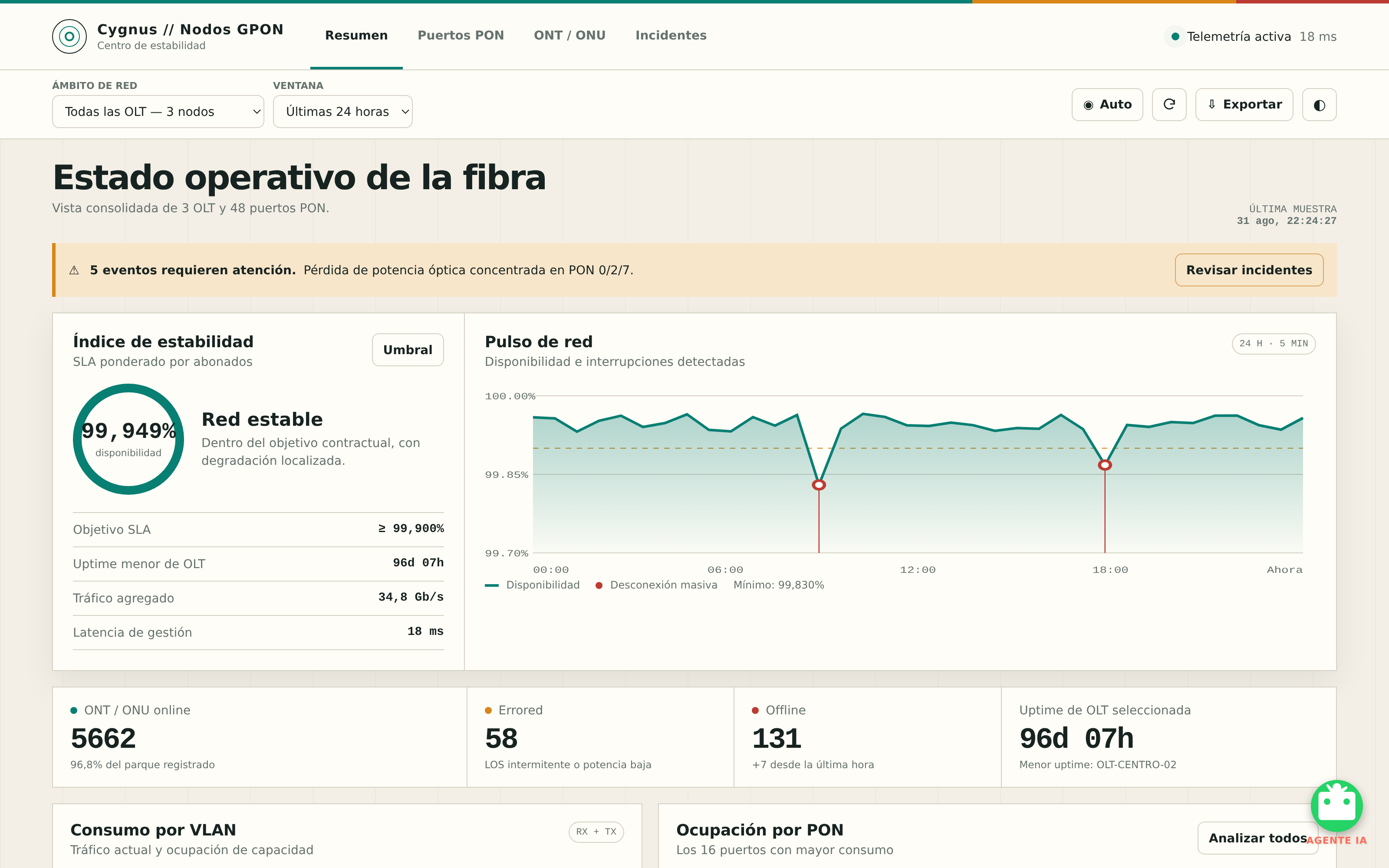Image resolution: width=1389 pixels, height=868 pixels.
Task: Switch to the Resumen tab
Action: tap(356, 36)
